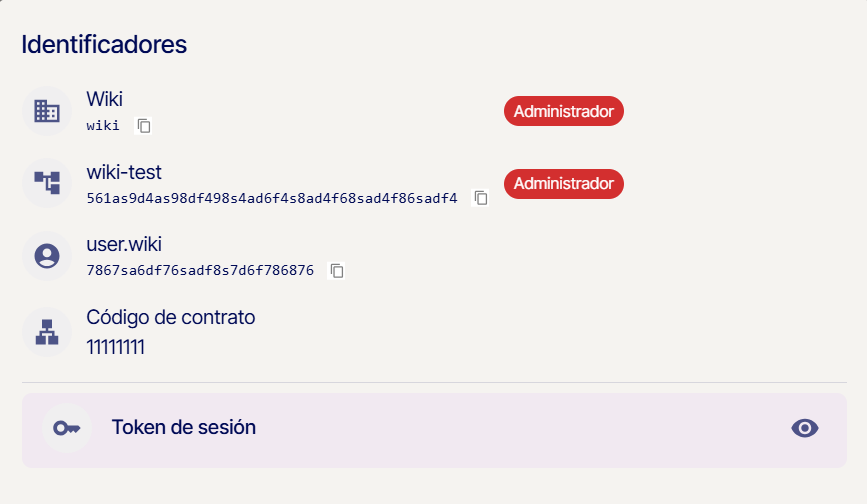Click the session token key icon
This screenshot has width=867, height=504.
(67, 428)
